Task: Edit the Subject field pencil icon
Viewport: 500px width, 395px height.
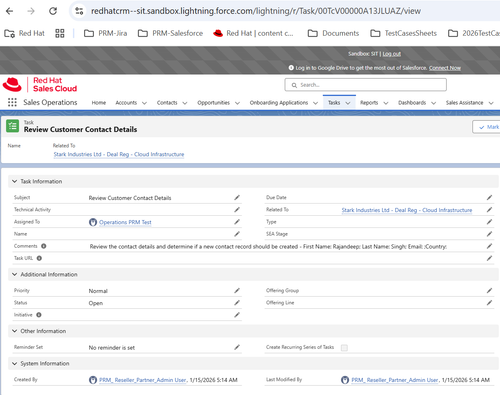Action: click(x=237, y=198)
